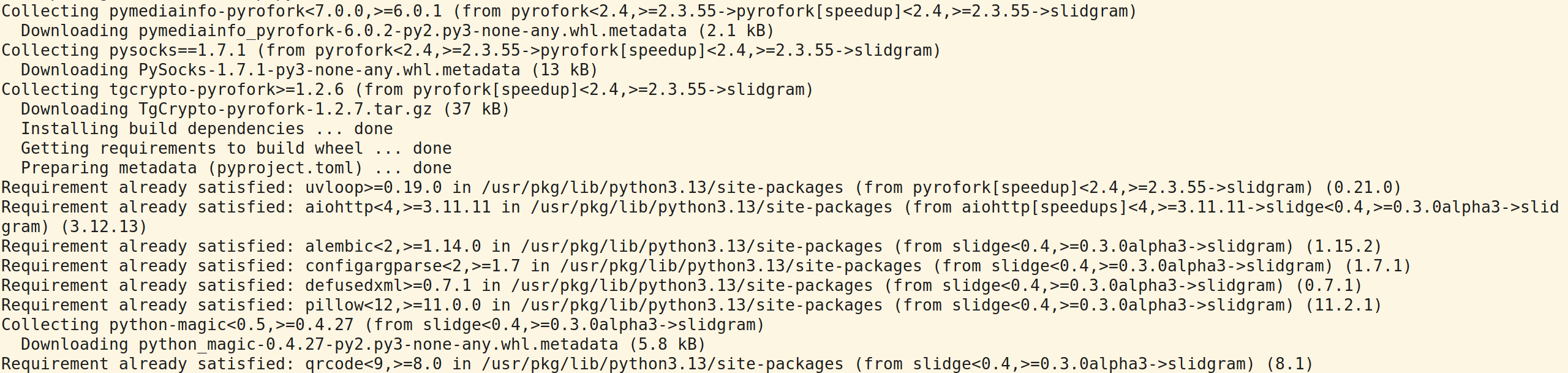This screenshot has width=1568, height=373.
Task: Click the 'defusedxml>=0.7.1' requirement text
Action: pyautogui.click(x=388, y=285)
